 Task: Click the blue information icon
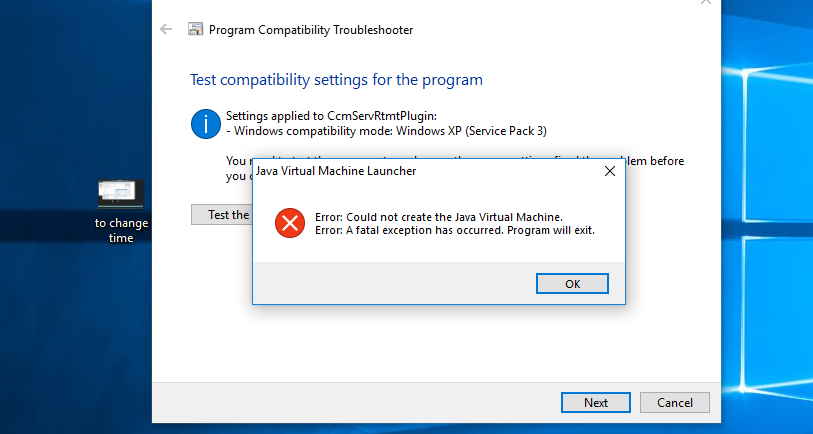coord(206,124)
